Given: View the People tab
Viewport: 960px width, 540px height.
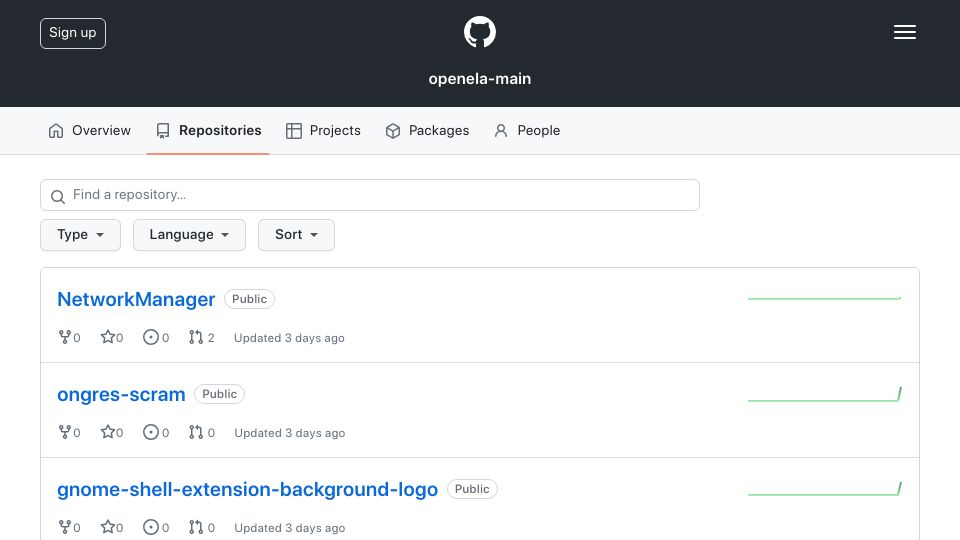Looking at the screenshot, I should tap(527, 130).
